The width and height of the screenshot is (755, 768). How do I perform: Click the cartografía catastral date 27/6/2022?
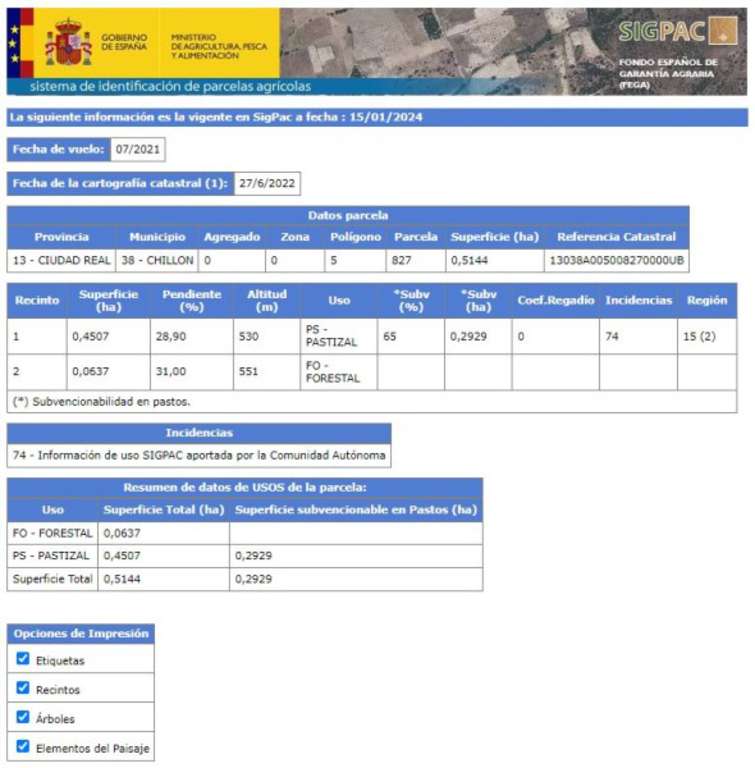(267, 184)
